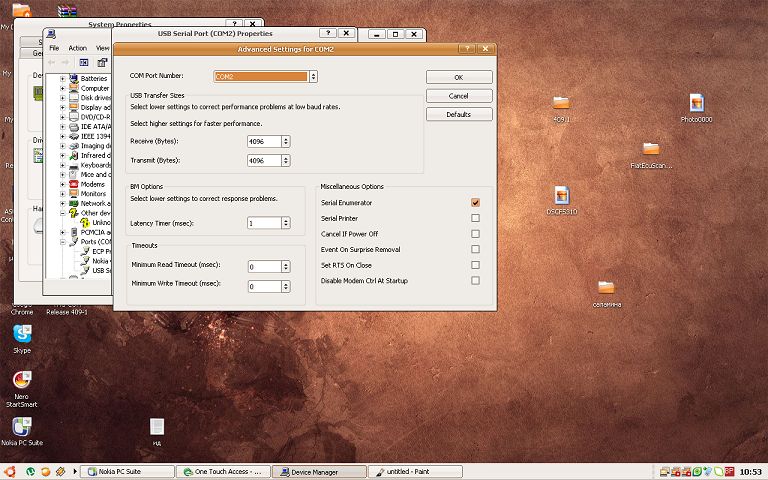The width and height of the screenshot is (768, 480).
Task: Tick Cancel If Power Off checkbox
Action: pos(475,233)
